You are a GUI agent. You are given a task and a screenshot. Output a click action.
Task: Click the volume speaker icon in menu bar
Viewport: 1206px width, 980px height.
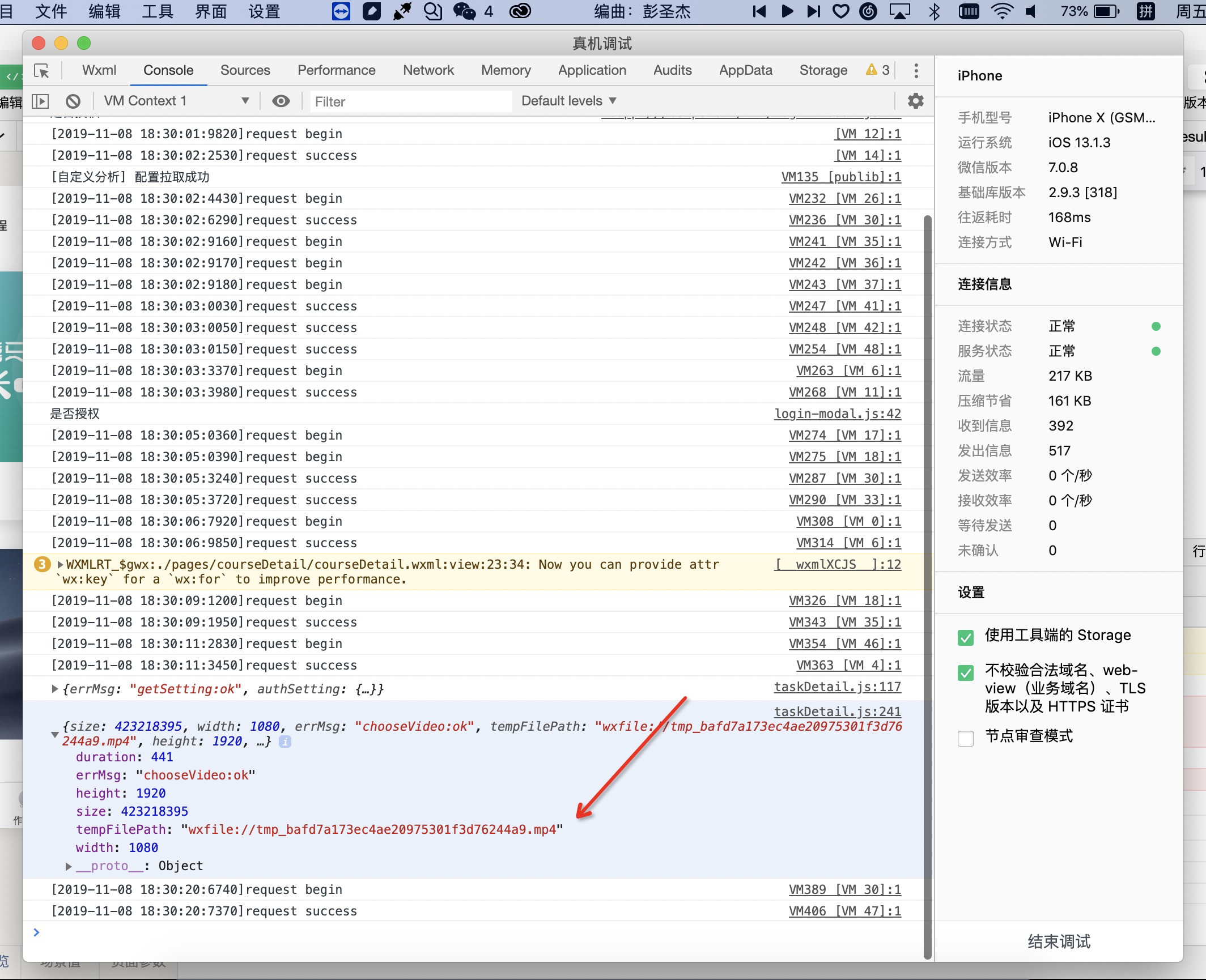point(1031,11)
